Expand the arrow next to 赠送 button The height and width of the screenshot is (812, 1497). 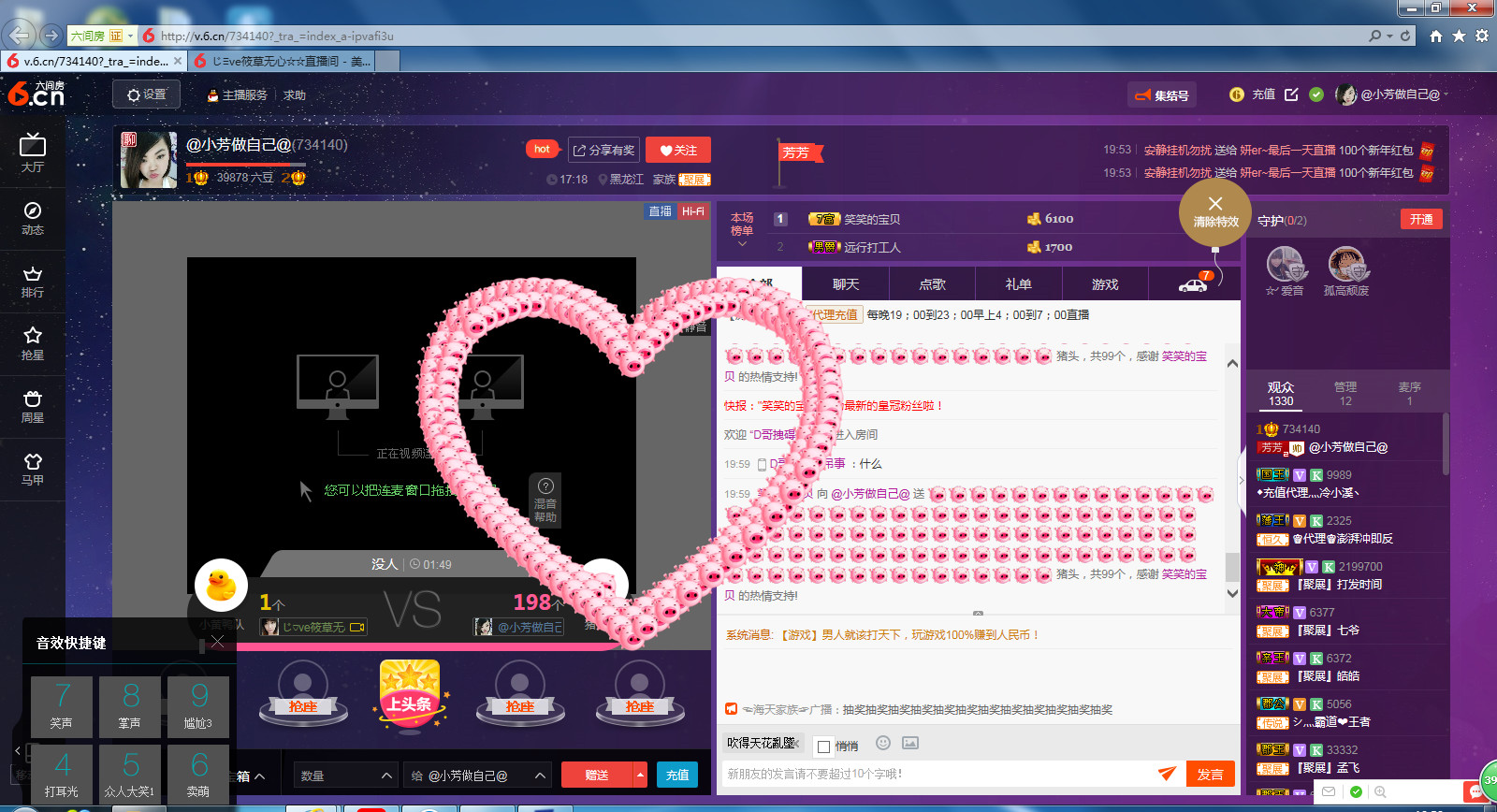tap(641, 775)
